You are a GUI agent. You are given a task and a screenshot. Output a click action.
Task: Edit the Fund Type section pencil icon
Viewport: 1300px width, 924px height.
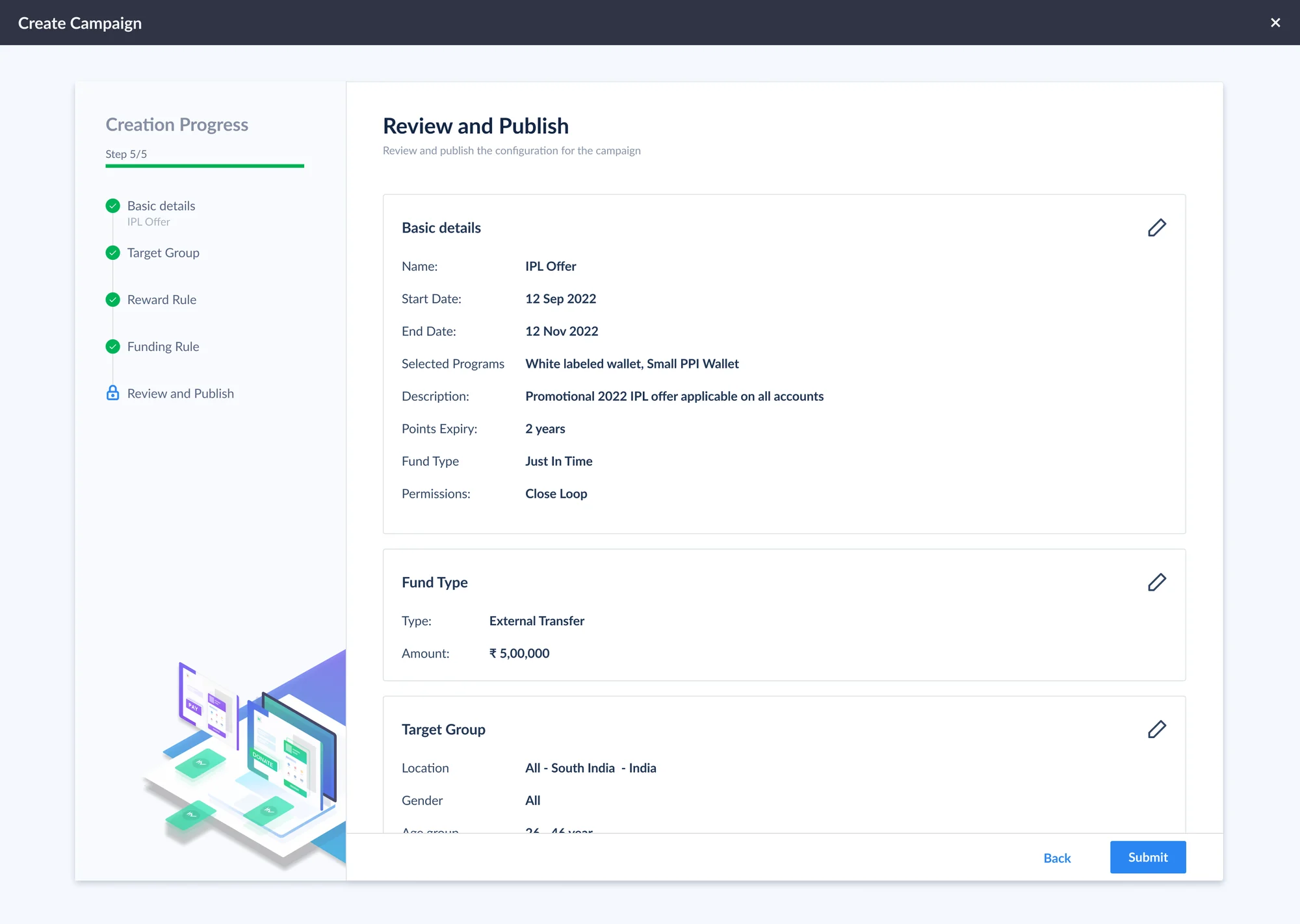(1157, 582)
